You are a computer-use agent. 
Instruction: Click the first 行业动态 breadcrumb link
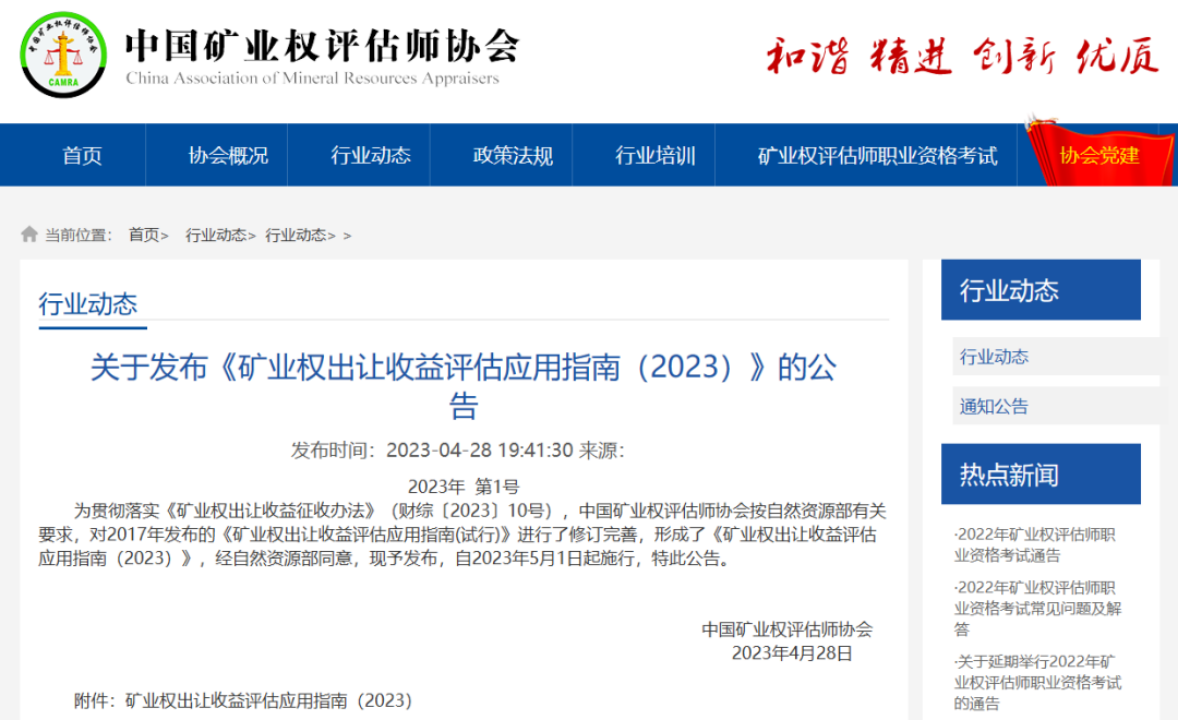216,235
